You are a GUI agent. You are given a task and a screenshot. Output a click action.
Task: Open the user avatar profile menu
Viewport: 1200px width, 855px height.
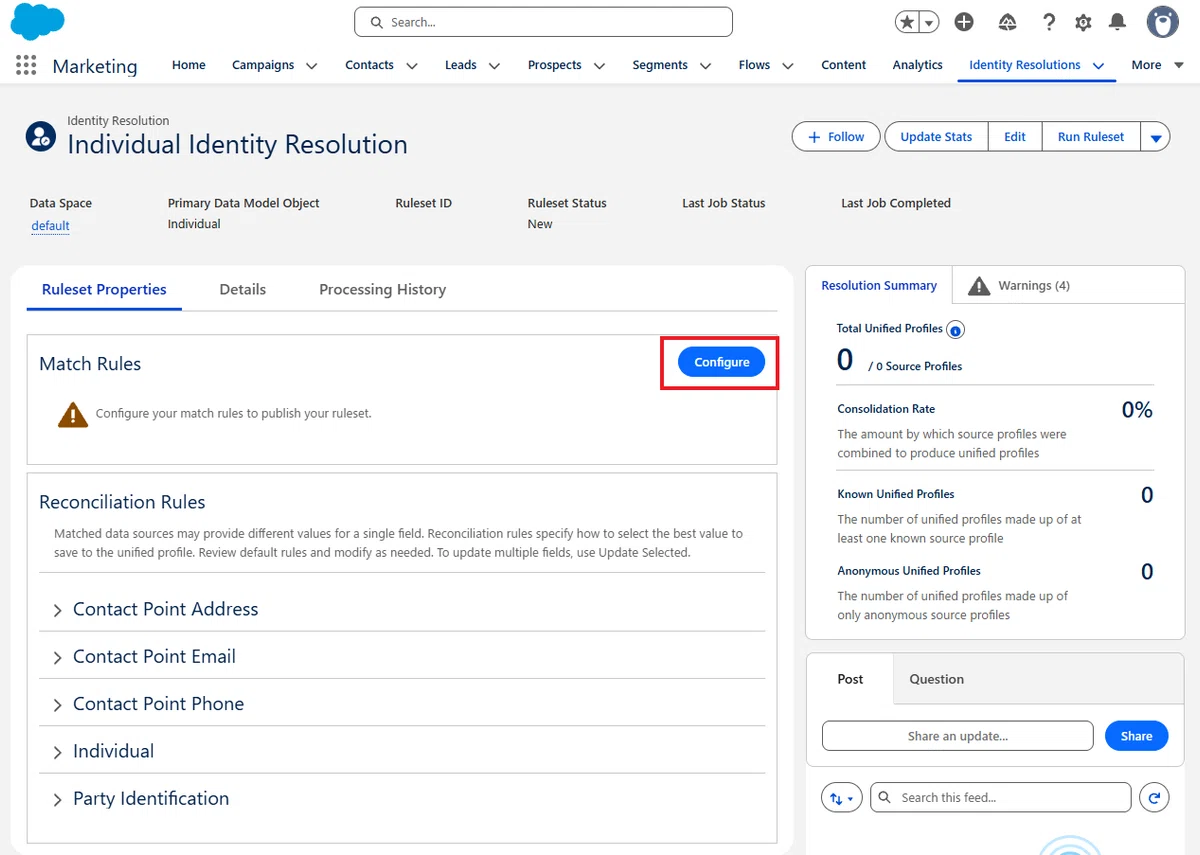coord(1162,22)
